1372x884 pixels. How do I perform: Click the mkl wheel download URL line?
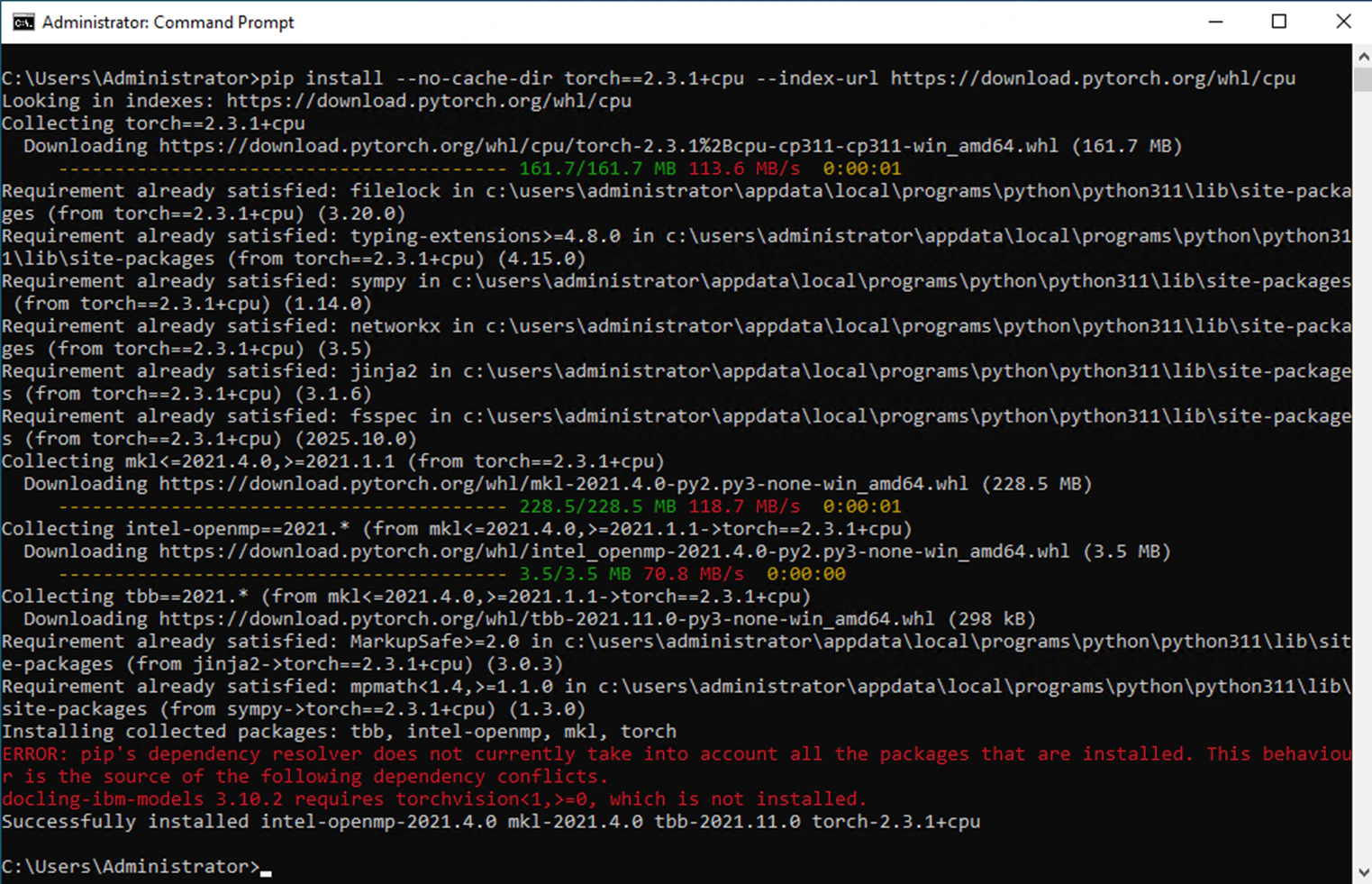[x=558, y=484]
